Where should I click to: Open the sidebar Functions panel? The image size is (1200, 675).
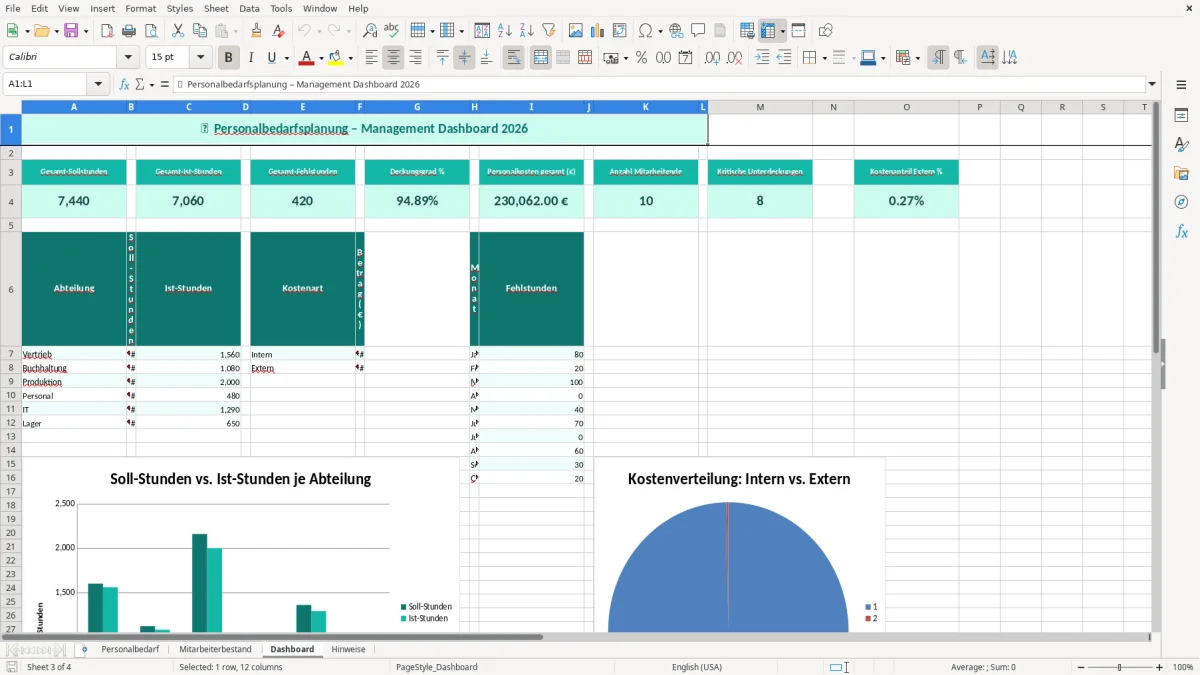[1181, 231]
